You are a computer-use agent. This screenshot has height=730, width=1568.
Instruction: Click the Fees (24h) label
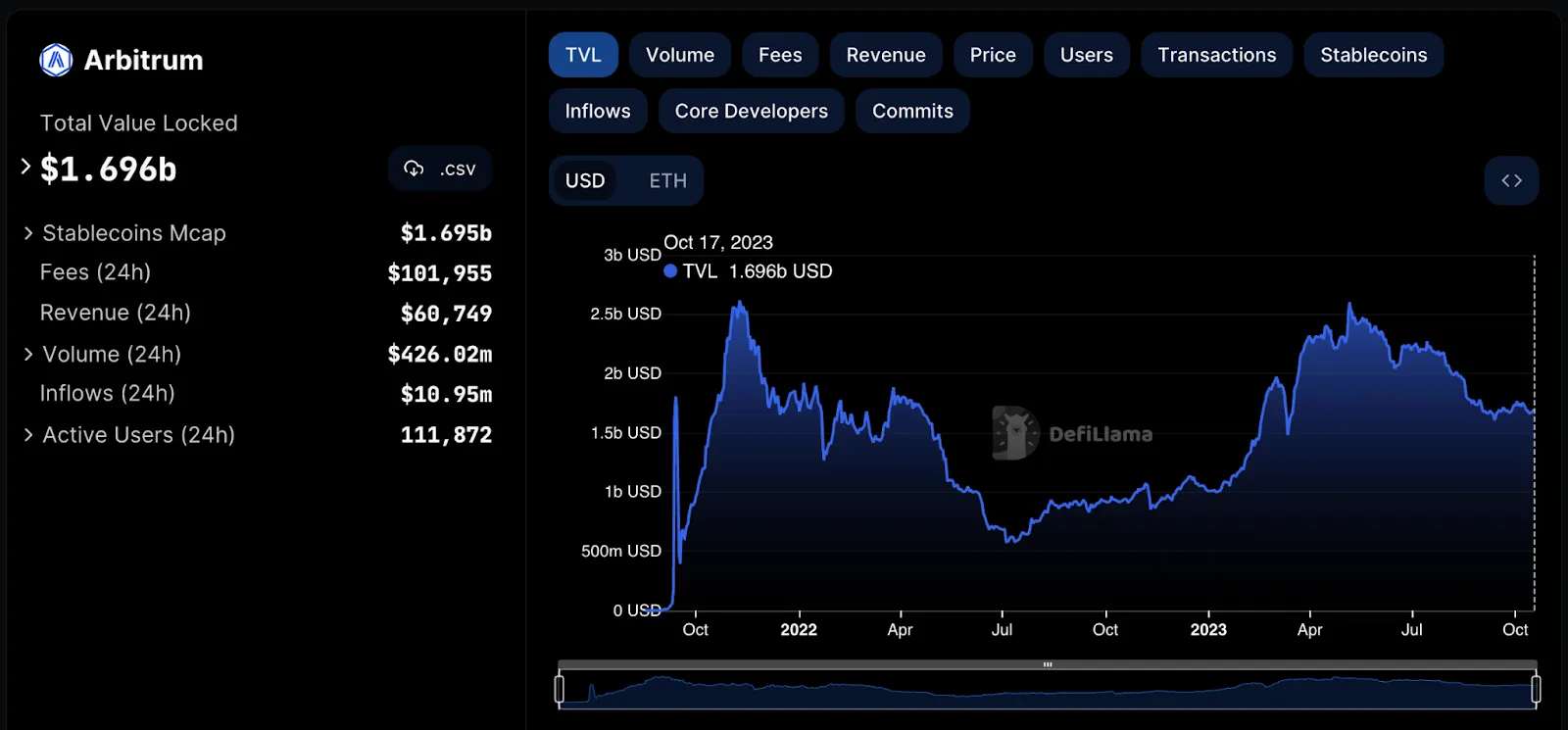click(x=95, y=272)
